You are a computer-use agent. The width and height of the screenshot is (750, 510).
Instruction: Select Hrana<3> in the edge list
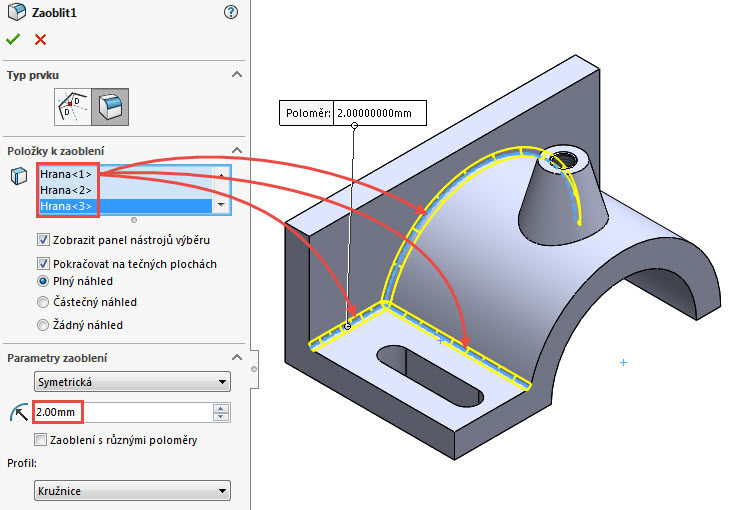125,206
